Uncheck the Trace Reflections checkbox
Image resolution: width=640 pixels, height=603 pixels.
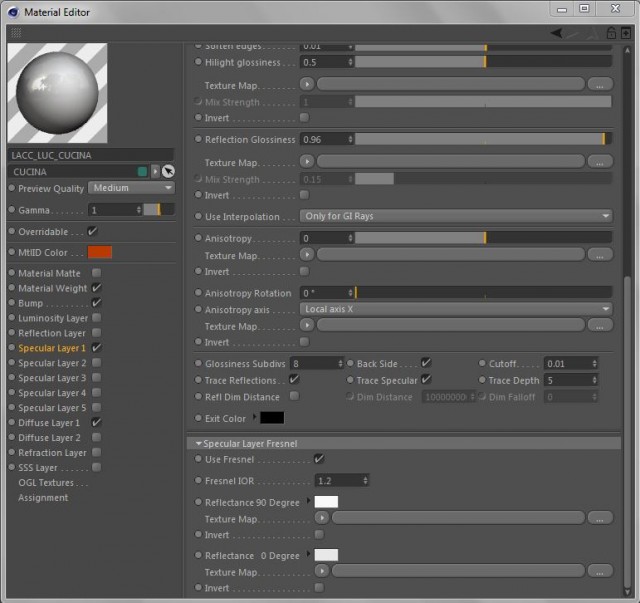(x=294, y=380)
